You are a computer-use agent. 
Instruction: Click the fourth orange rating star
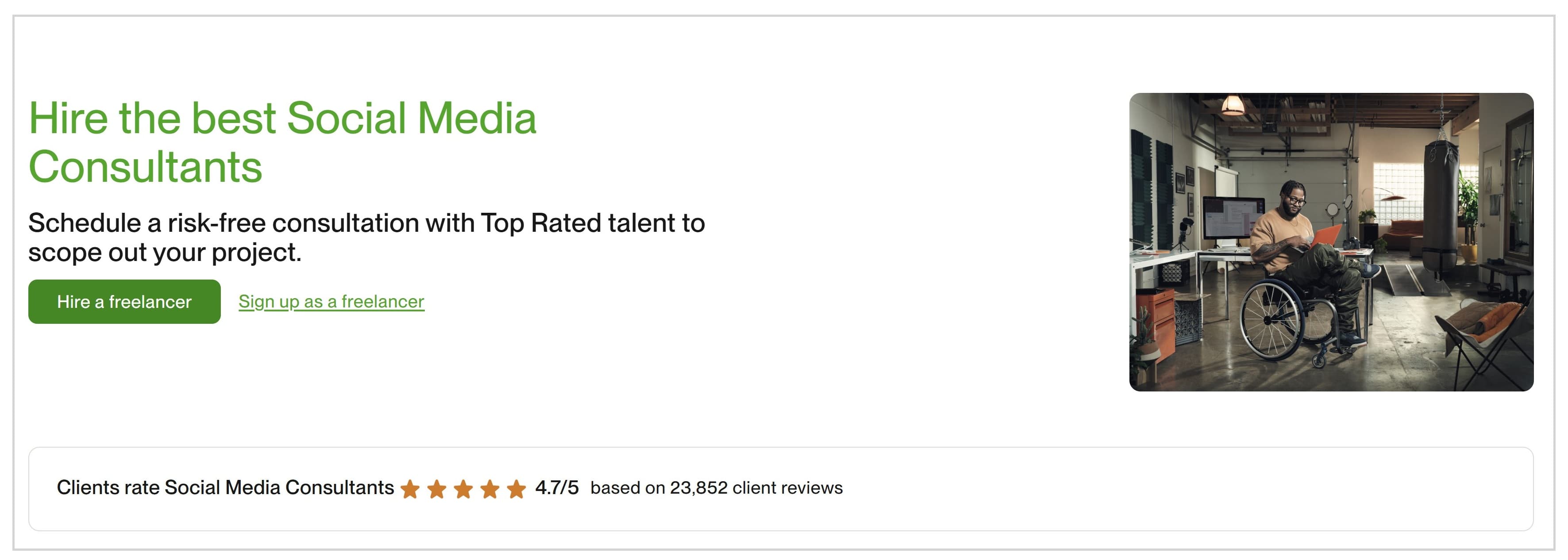tap(489, 489)
